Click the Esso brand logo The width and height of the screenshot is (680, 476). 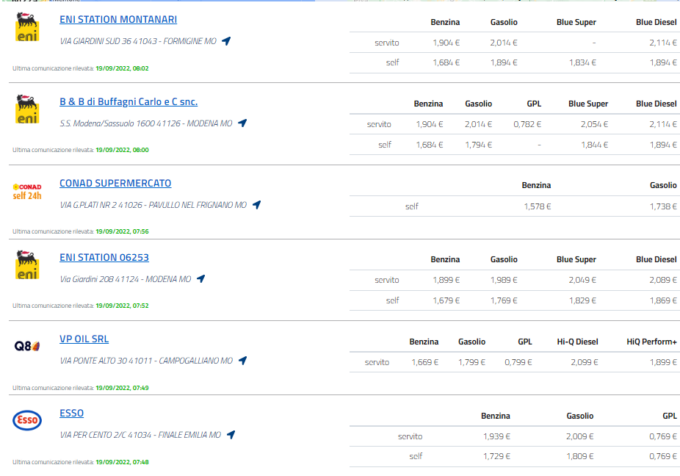[x=27, y=420]
